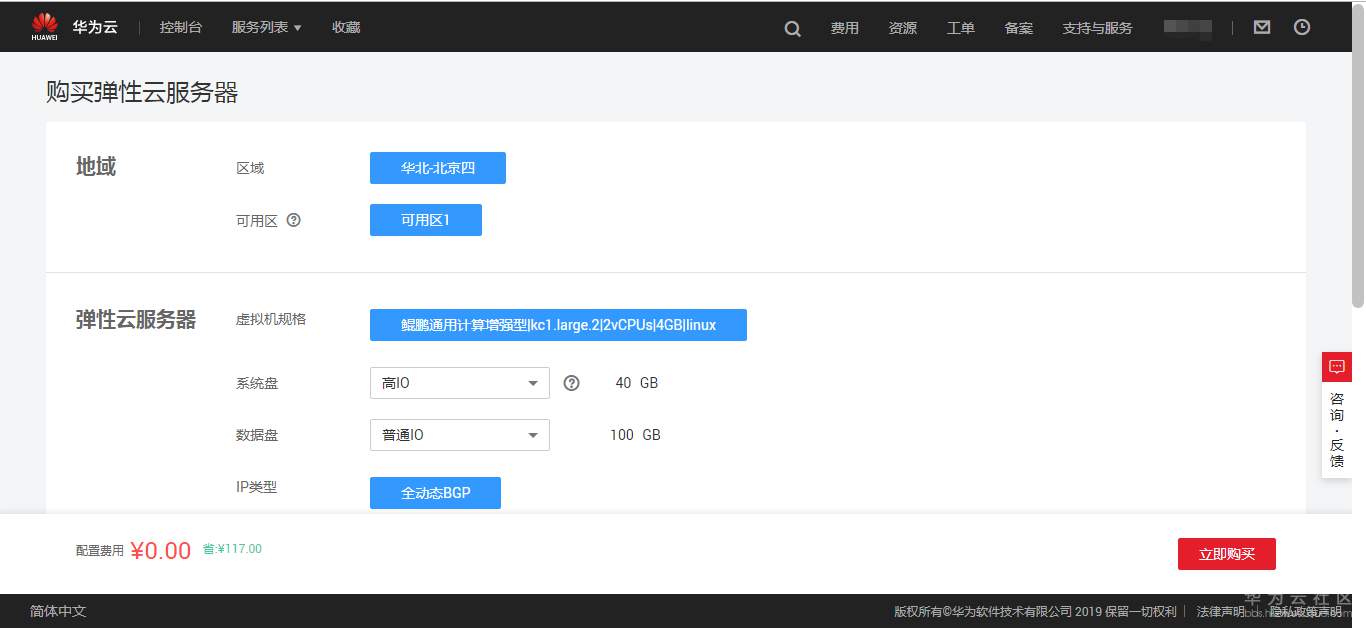Select the 全动态BGP IP type

(x=435, y=493)
